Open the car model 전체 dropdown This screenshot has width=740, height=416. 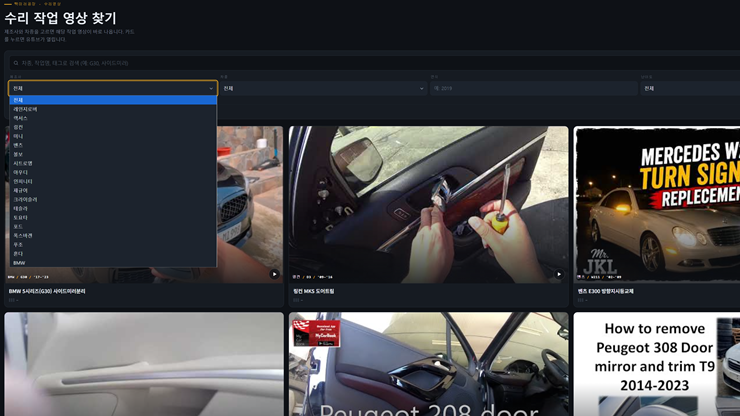(323, 88)
